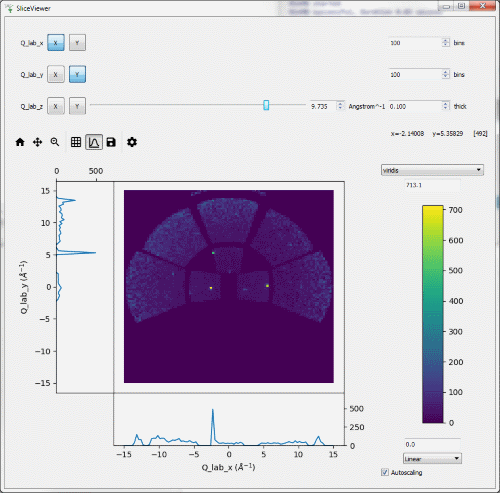Click the Q_lab_y (Å⁻¹) axis title
Image resolution: width=500 pixels, height=493 pixels.
pyautogui.click(x=24, y=287)
